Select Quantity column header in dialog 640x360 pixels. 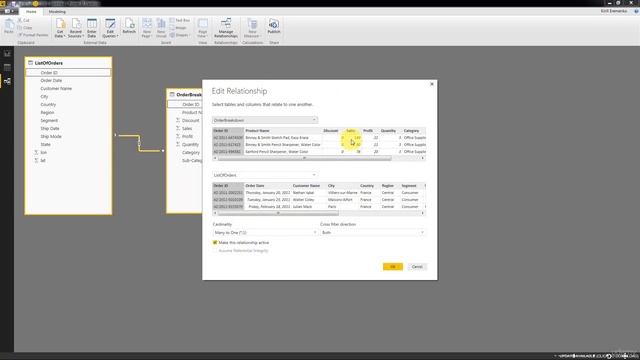(388, 131)
